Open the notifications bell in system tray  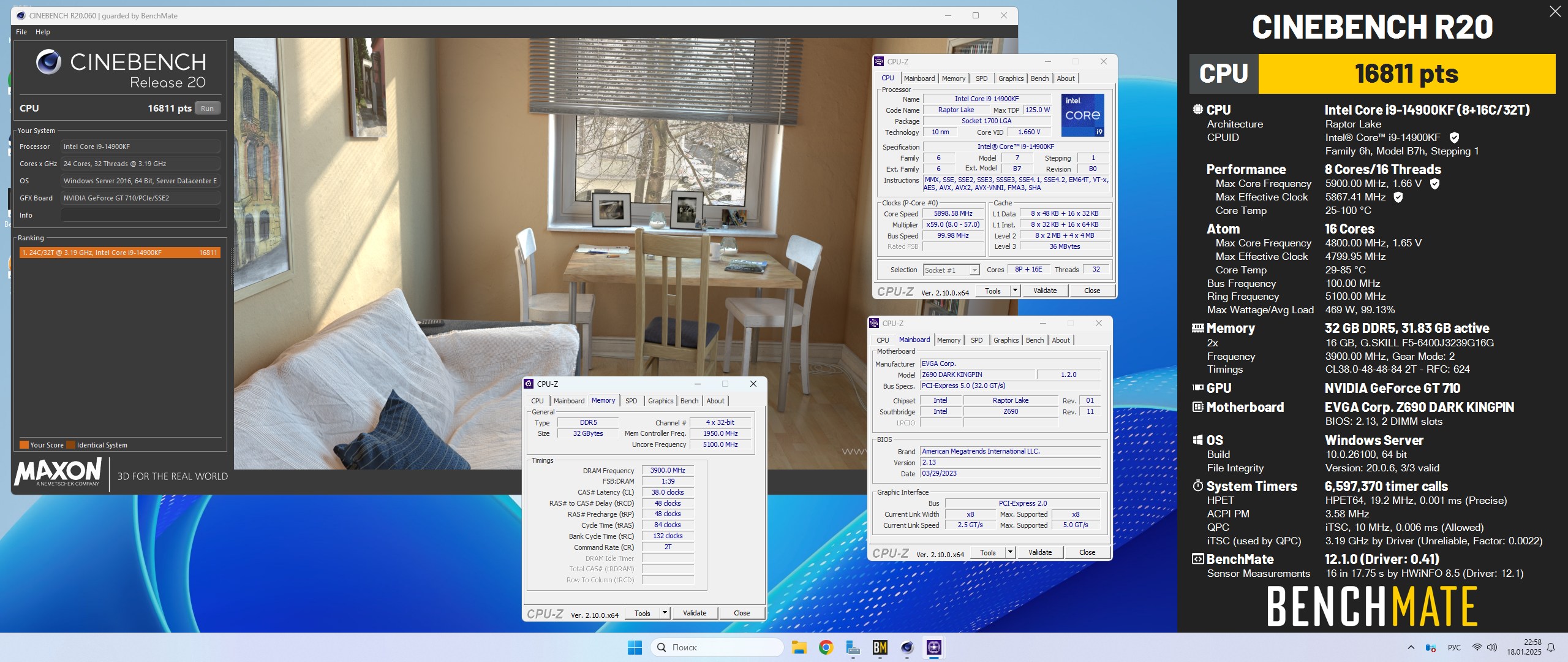pyautogui.click(x=1551, y=647)
